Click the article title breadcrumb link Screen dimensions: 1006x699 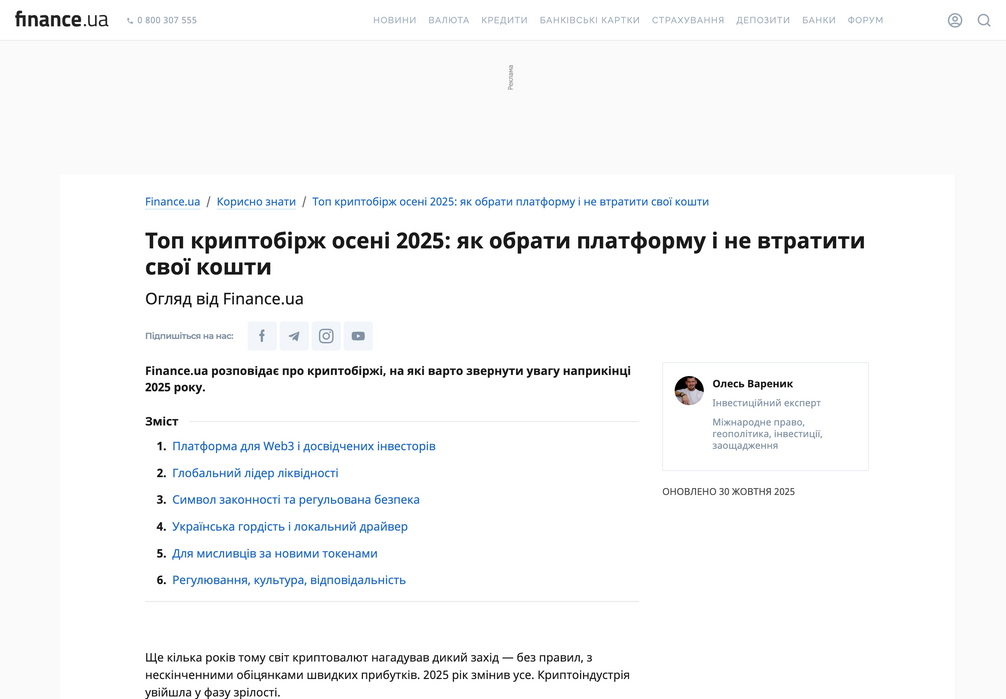[x=510, y=202]
